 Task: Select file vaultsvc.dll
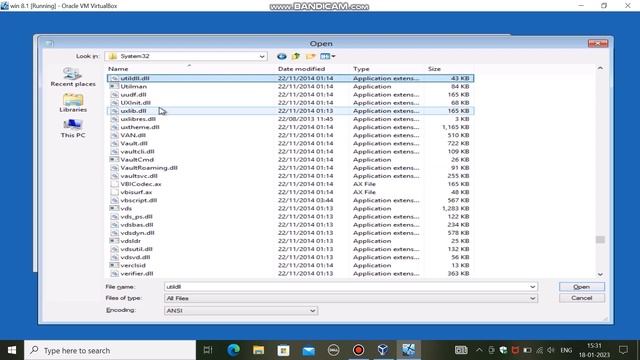pyautogui.click(x=290, y=176)
